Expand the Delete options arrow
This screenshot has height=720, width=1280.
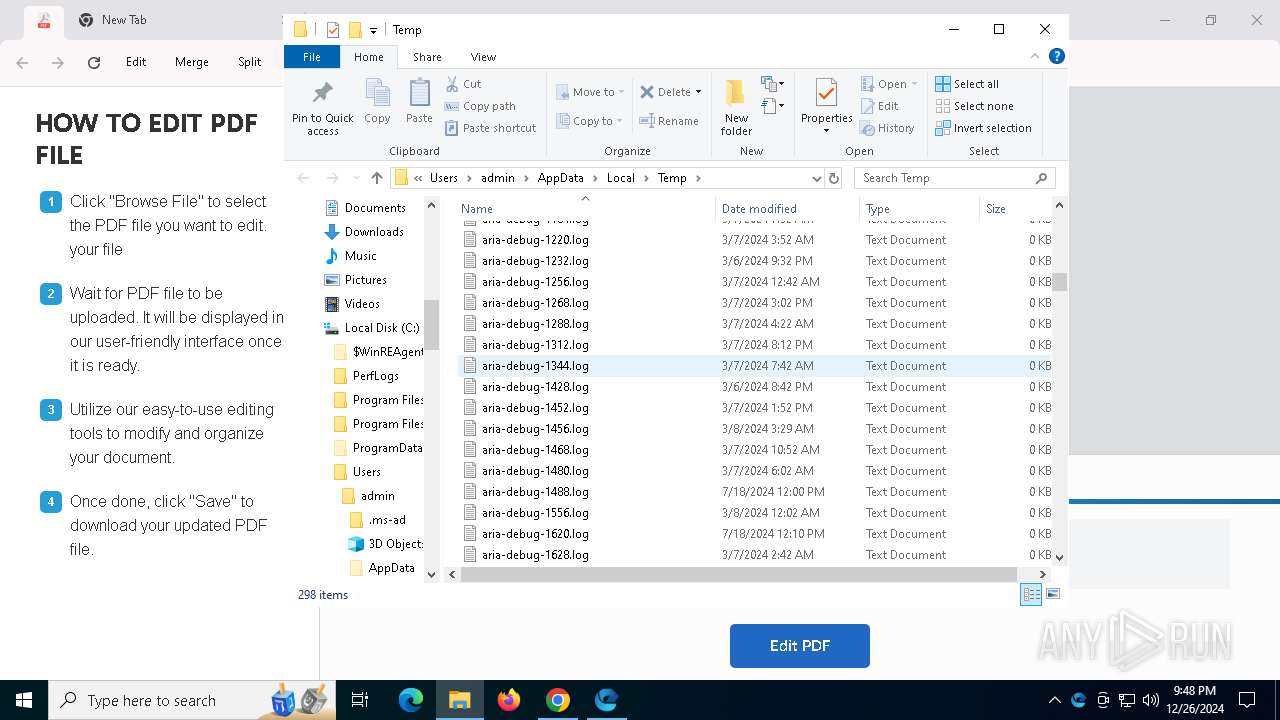coord(698,92)
